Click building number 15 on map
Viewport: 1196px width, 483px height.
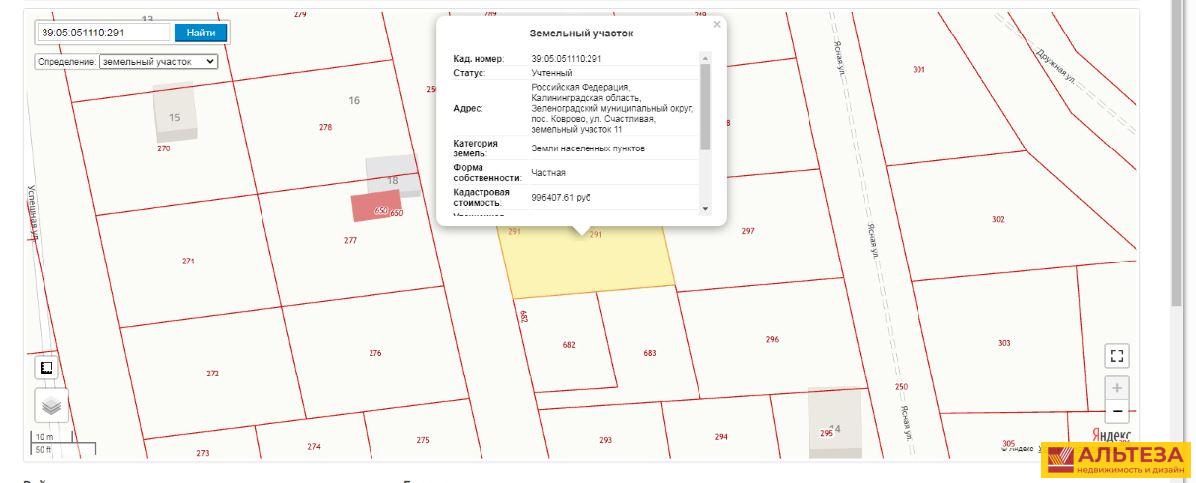click(x=175, y=113)
